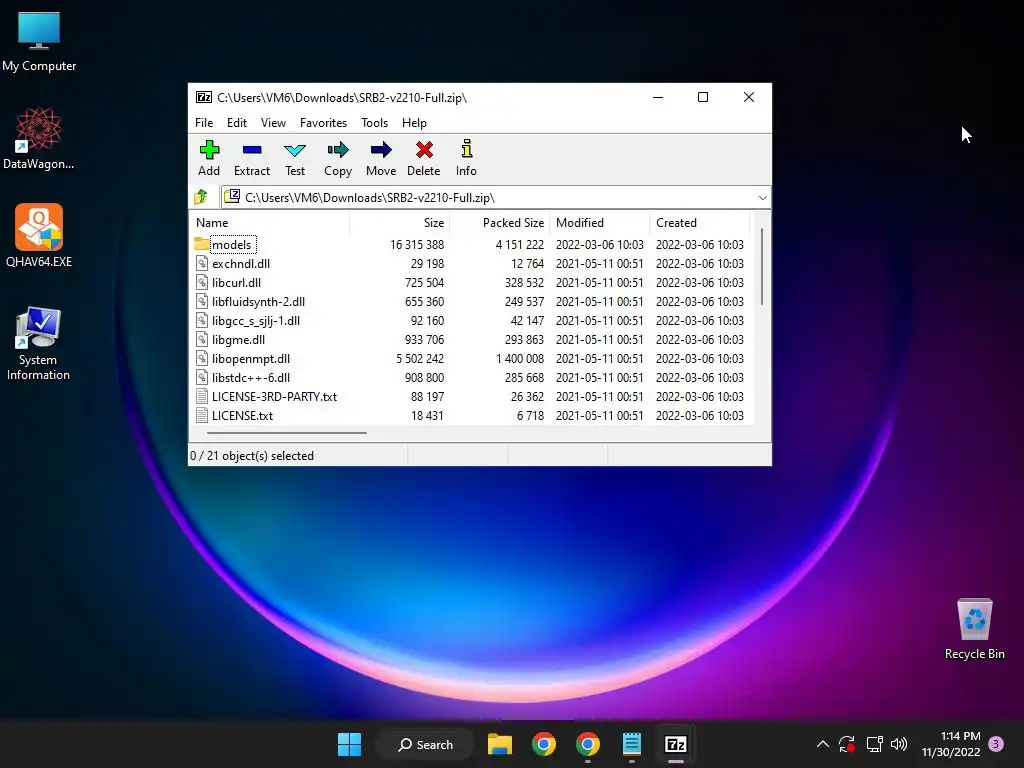The width and height of the screenshot is (1024, 768).
Task: Open the notification count badge
Action: pos(996,744)
